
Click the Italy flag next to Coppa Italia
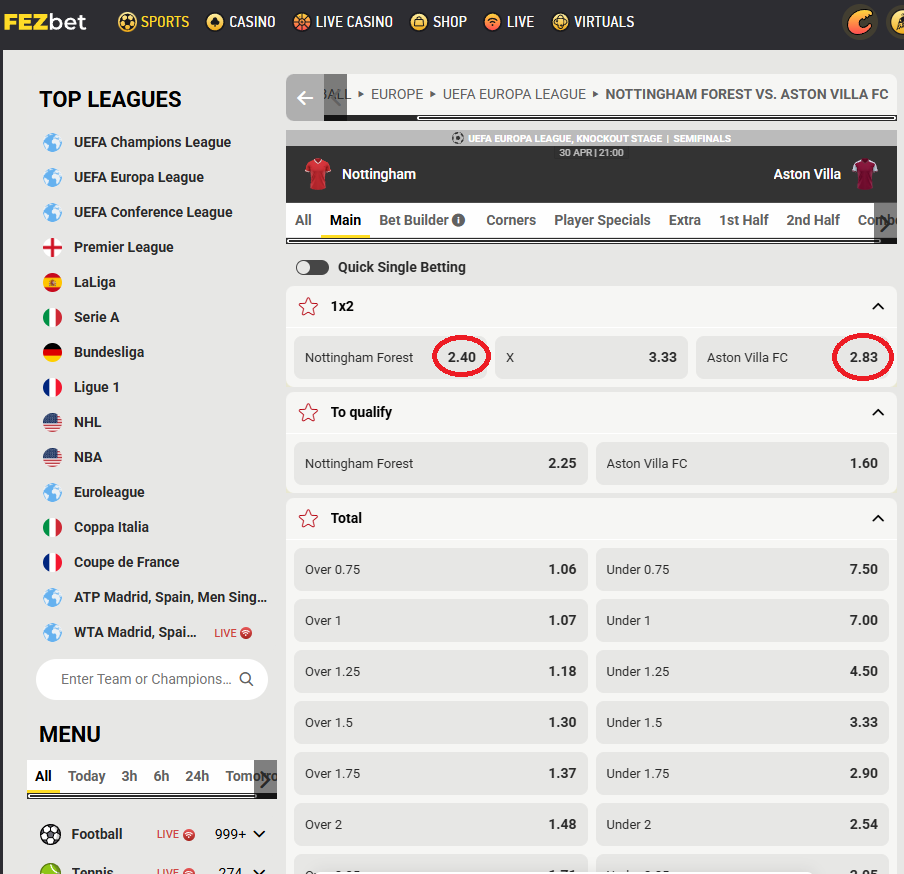[x=52, y=528]
